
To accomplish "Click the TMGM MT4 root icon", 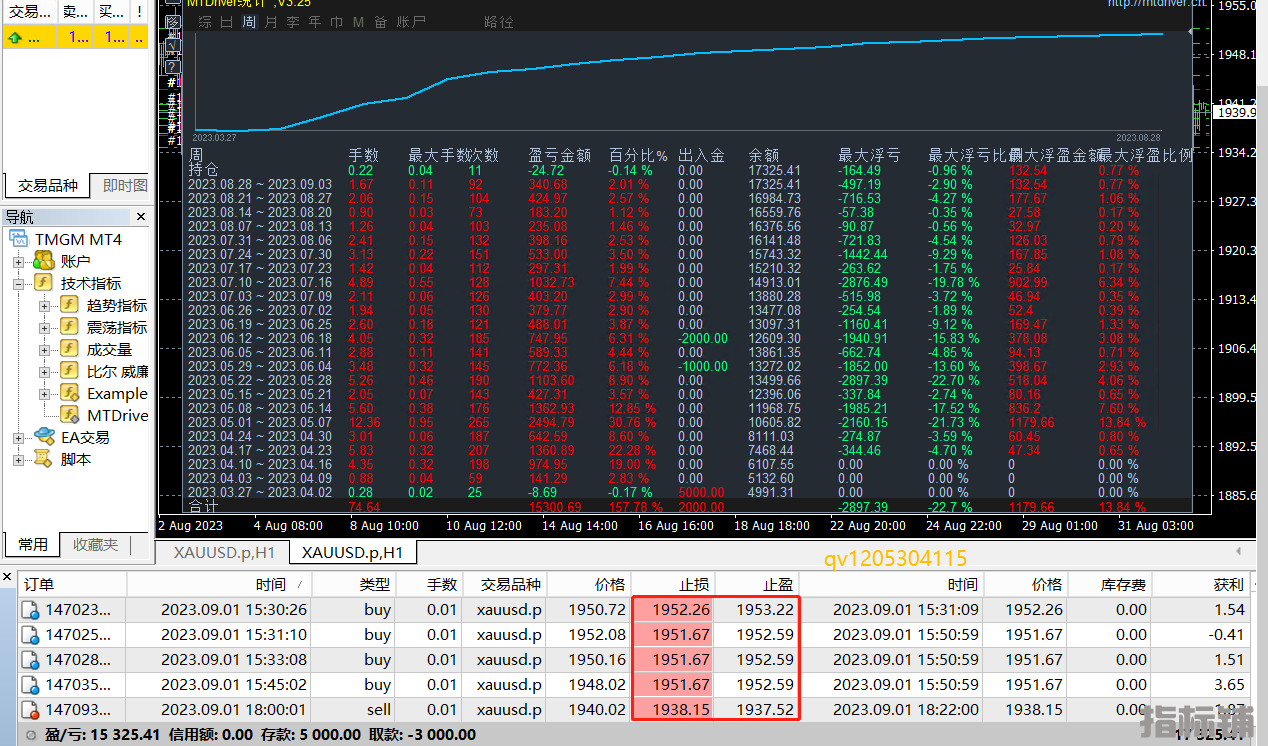I will tap(19, 240).
